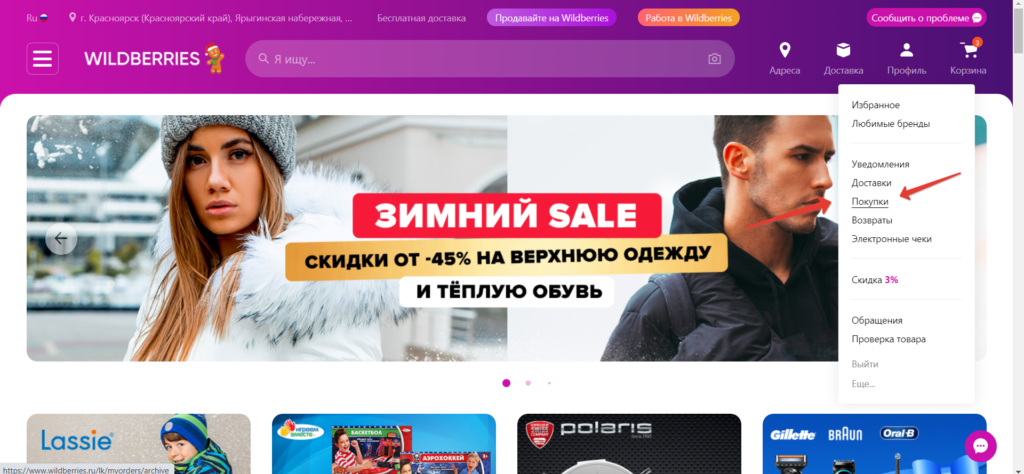The width and height of the screenshot is (1024, 474).
Task: Choose Электронные чеки menu item
Action: (891, 239)
